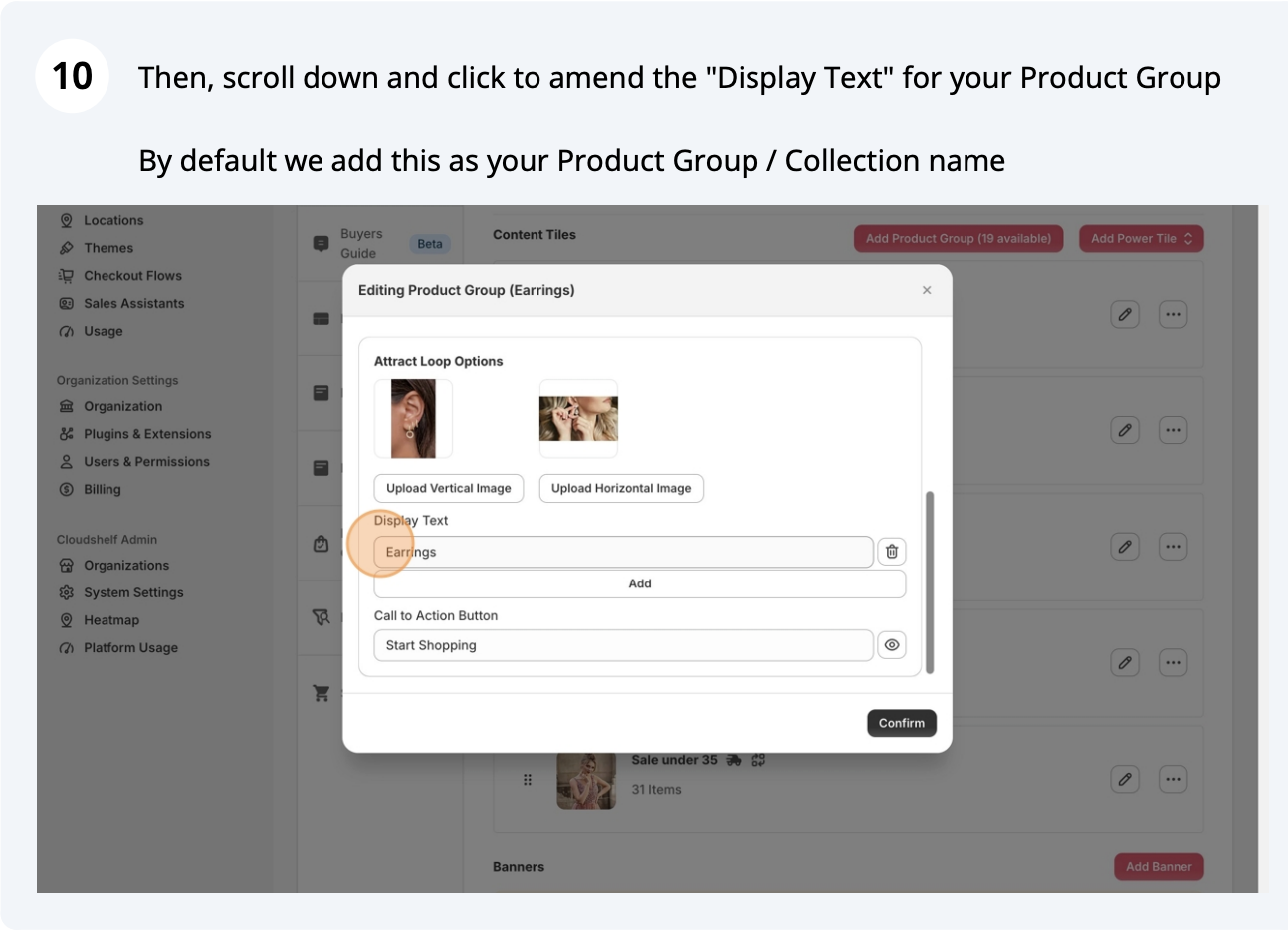Go to Plugins & Extensions page
Image resolution: width=1288 pixels, height=930 pixels.
[x=147, y=434]
